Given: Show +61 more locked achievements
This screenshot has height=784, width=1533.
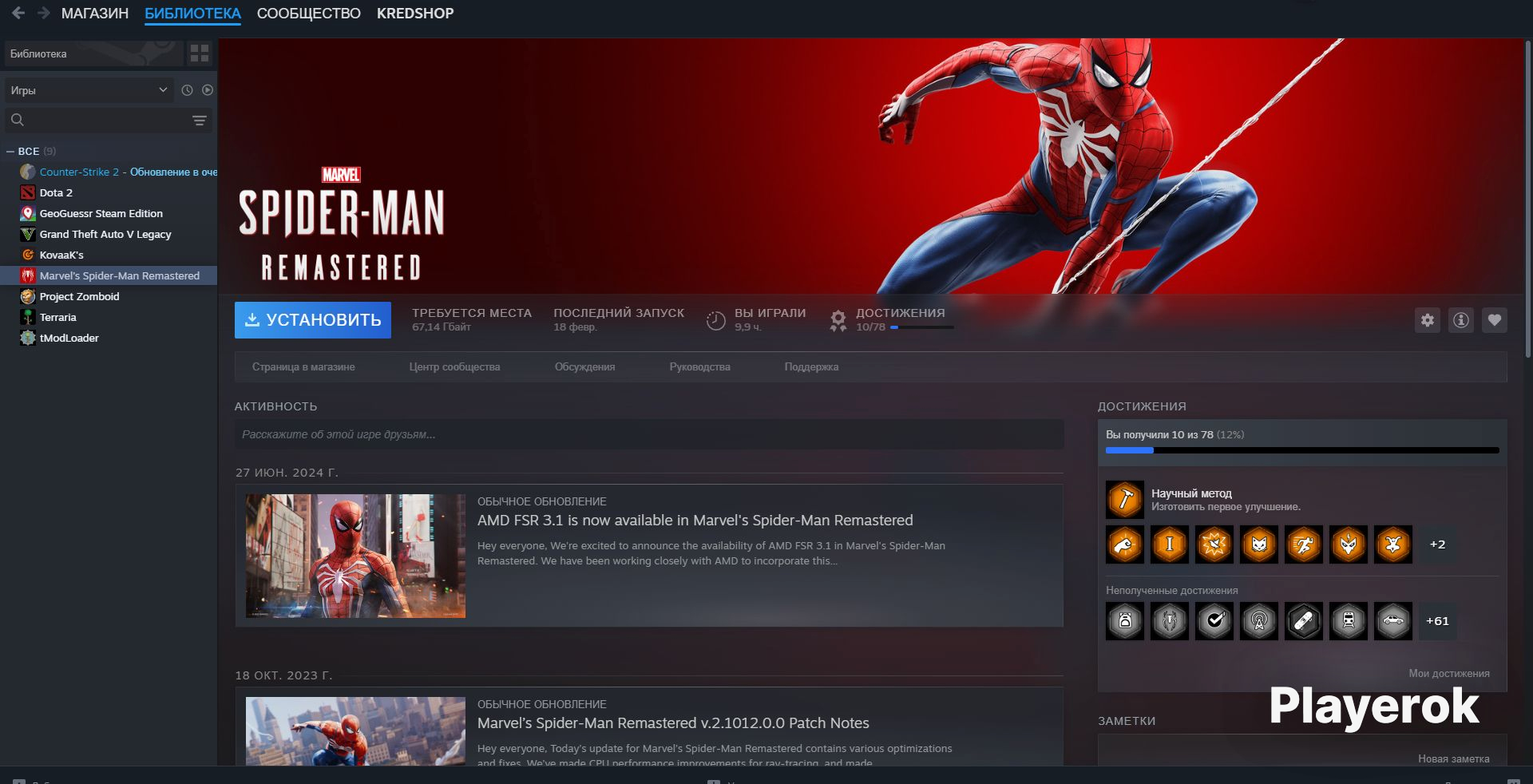Looking at the screenshot, I should (1437, 621).
